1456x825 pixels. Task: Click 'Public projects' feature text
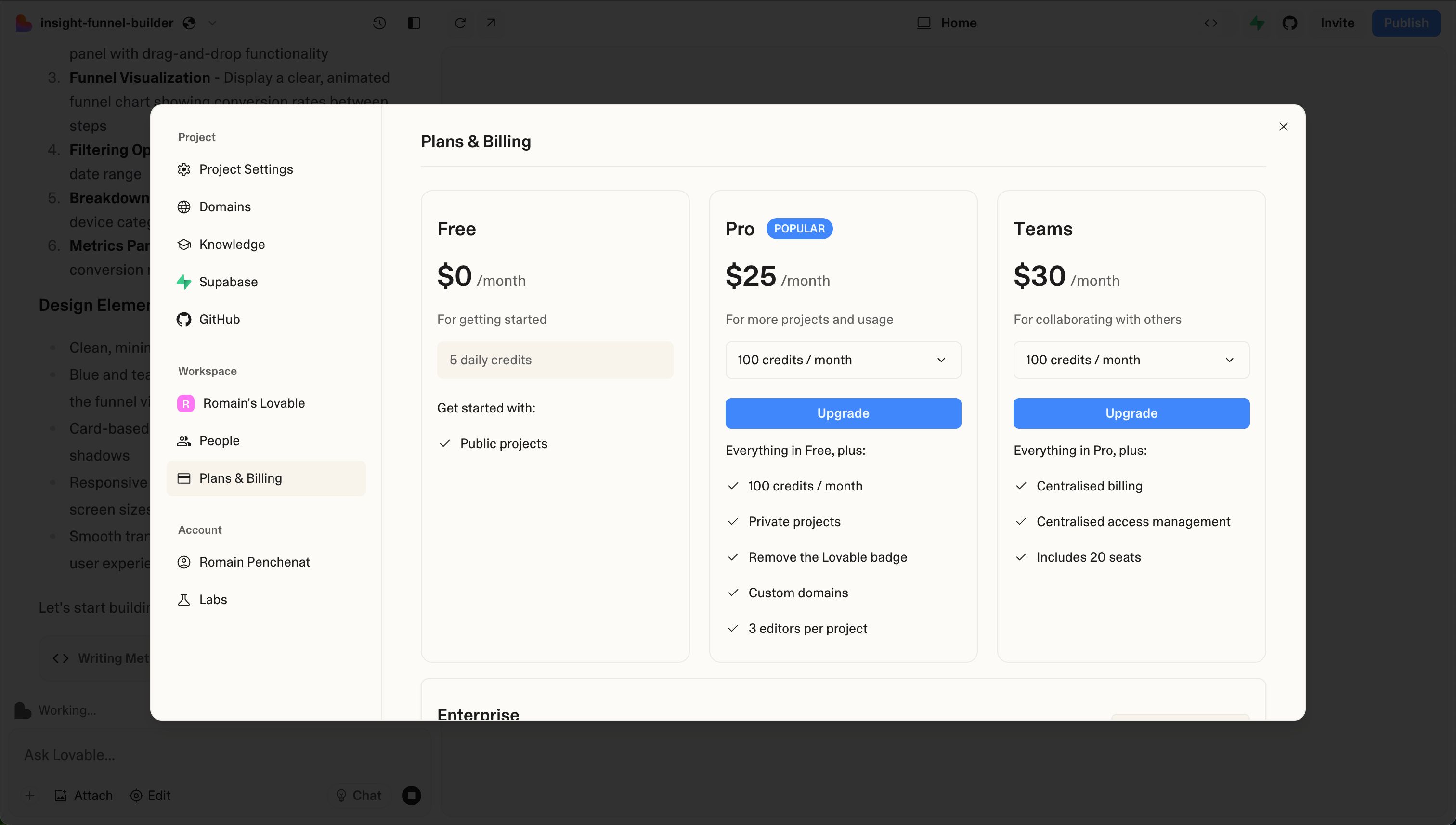(503, 444)
